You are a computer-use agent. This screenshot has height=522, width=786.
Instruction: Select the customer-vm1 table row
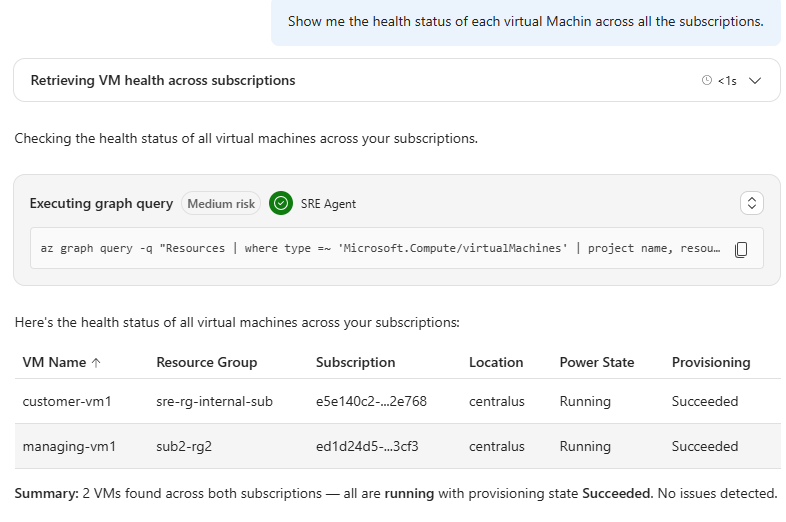(x=66, y=401)
